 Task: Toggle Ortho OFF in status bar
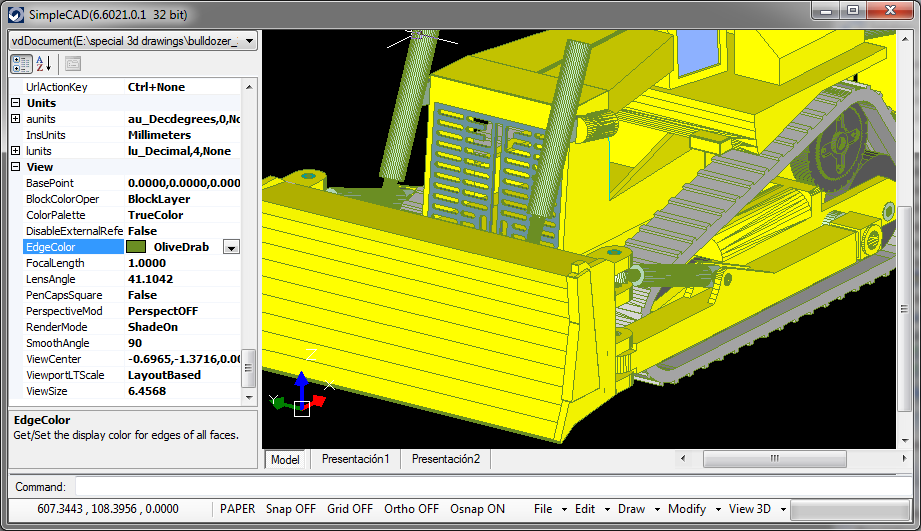click(411, 509)
